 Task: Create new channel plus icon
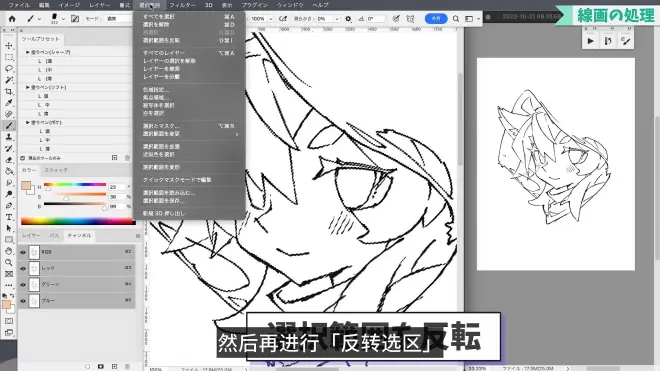pyautogui.click(x=114, y=366)
